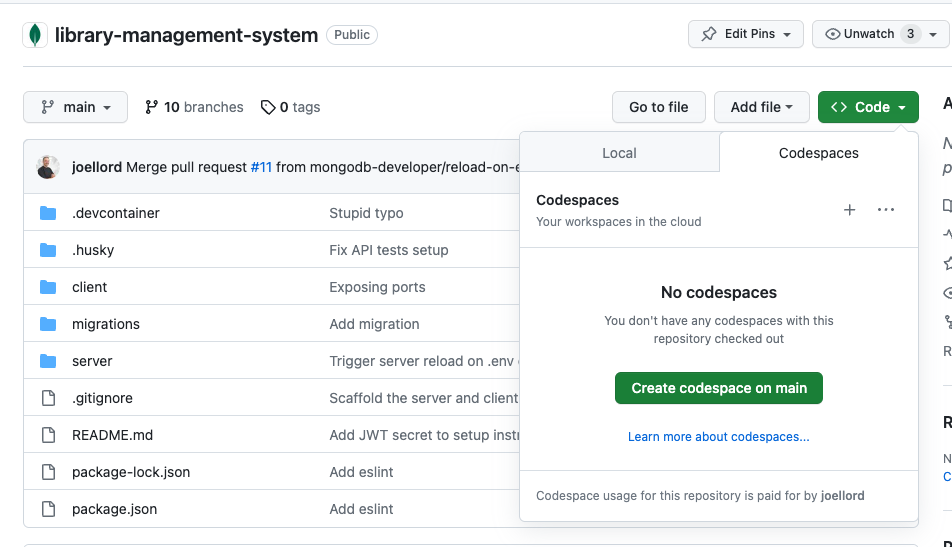Open the README.md file
Image resolution: width=952 pixels, height=547 pixels.
112,435
